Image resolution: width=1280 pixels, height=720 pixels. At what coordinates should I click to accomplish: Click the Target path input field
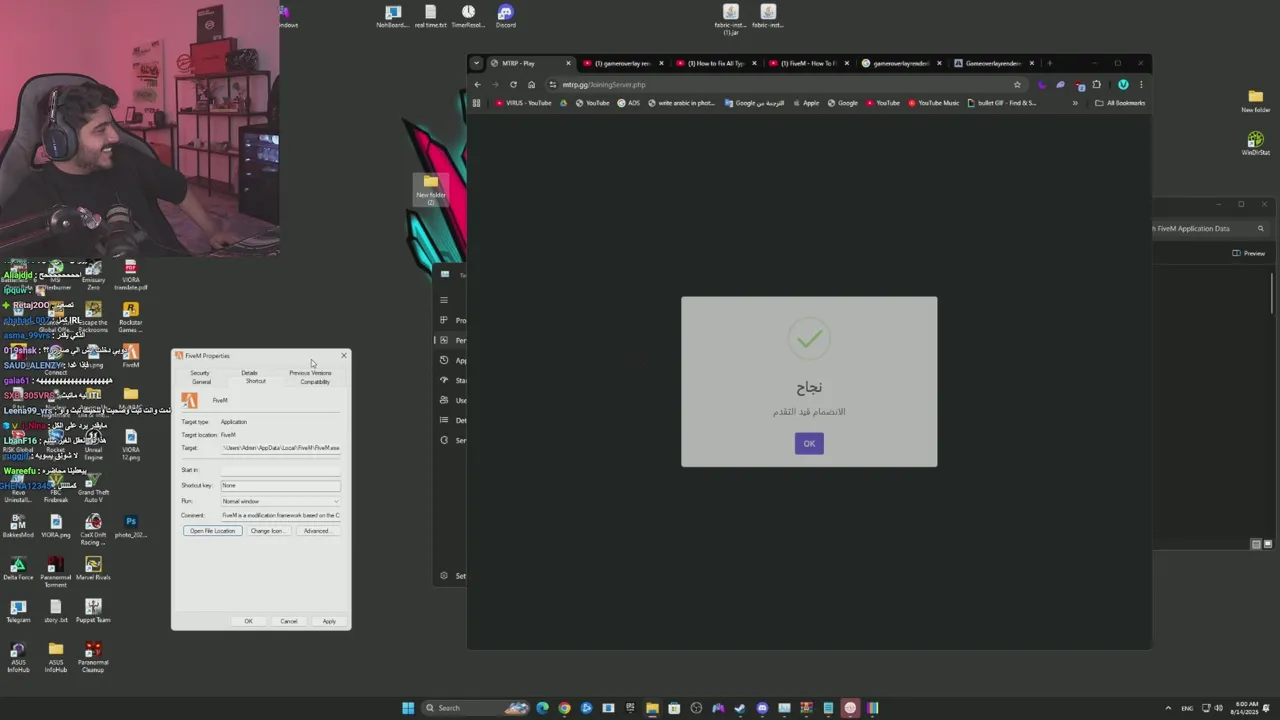point(280,448)
